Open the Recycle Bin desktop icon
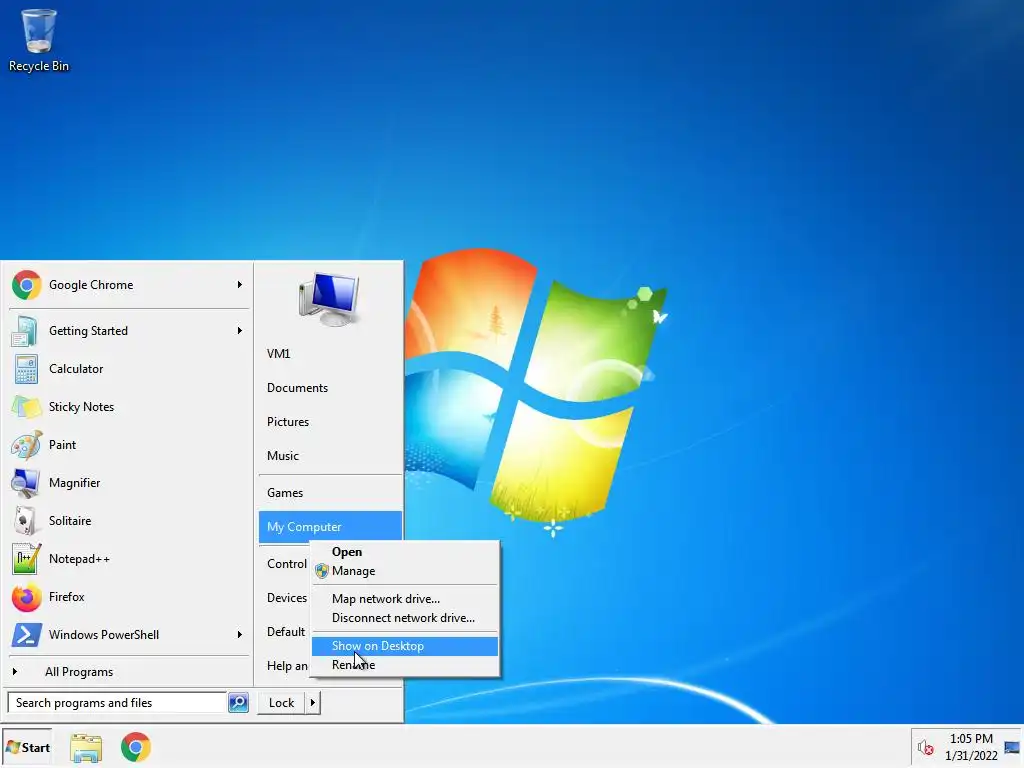 tap(39, 40)
